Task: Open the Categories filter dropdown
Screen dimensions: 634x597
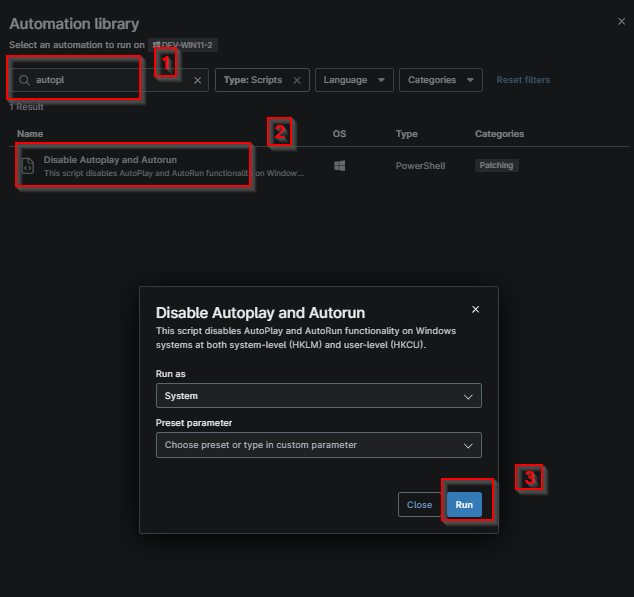Action: (x=441, y=80)
